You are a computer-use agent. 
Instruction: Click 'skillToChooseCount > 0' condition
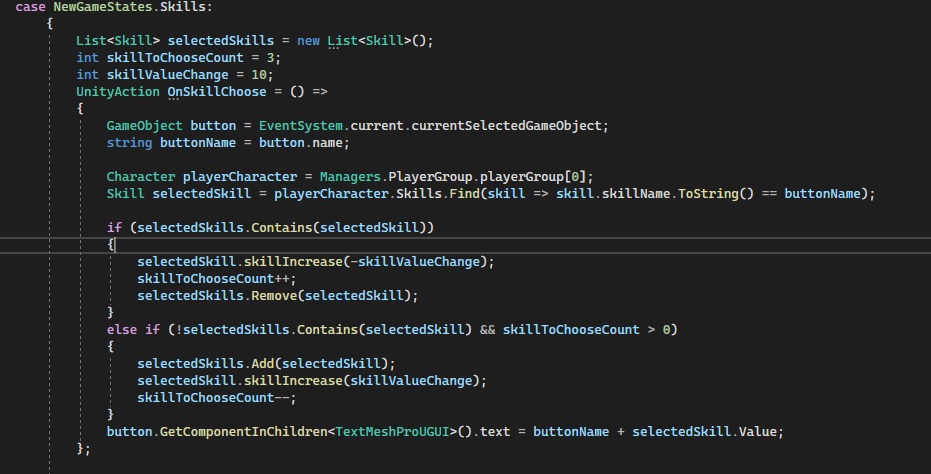click(x=586, y=330)
